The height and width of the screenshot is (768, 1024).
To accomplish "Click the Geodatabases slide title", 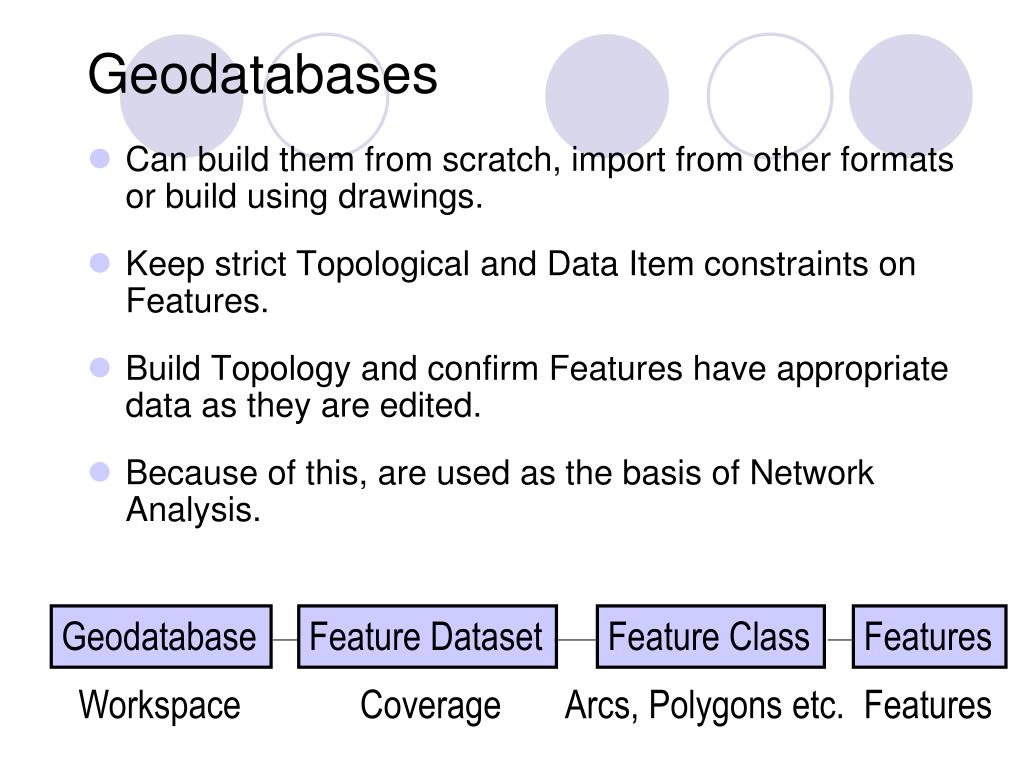I will coord(262,74).
